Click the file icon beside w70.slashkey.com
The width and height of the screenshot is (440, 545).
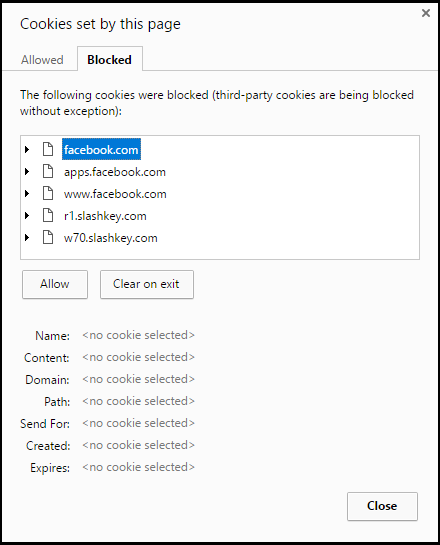click(48, 238)
